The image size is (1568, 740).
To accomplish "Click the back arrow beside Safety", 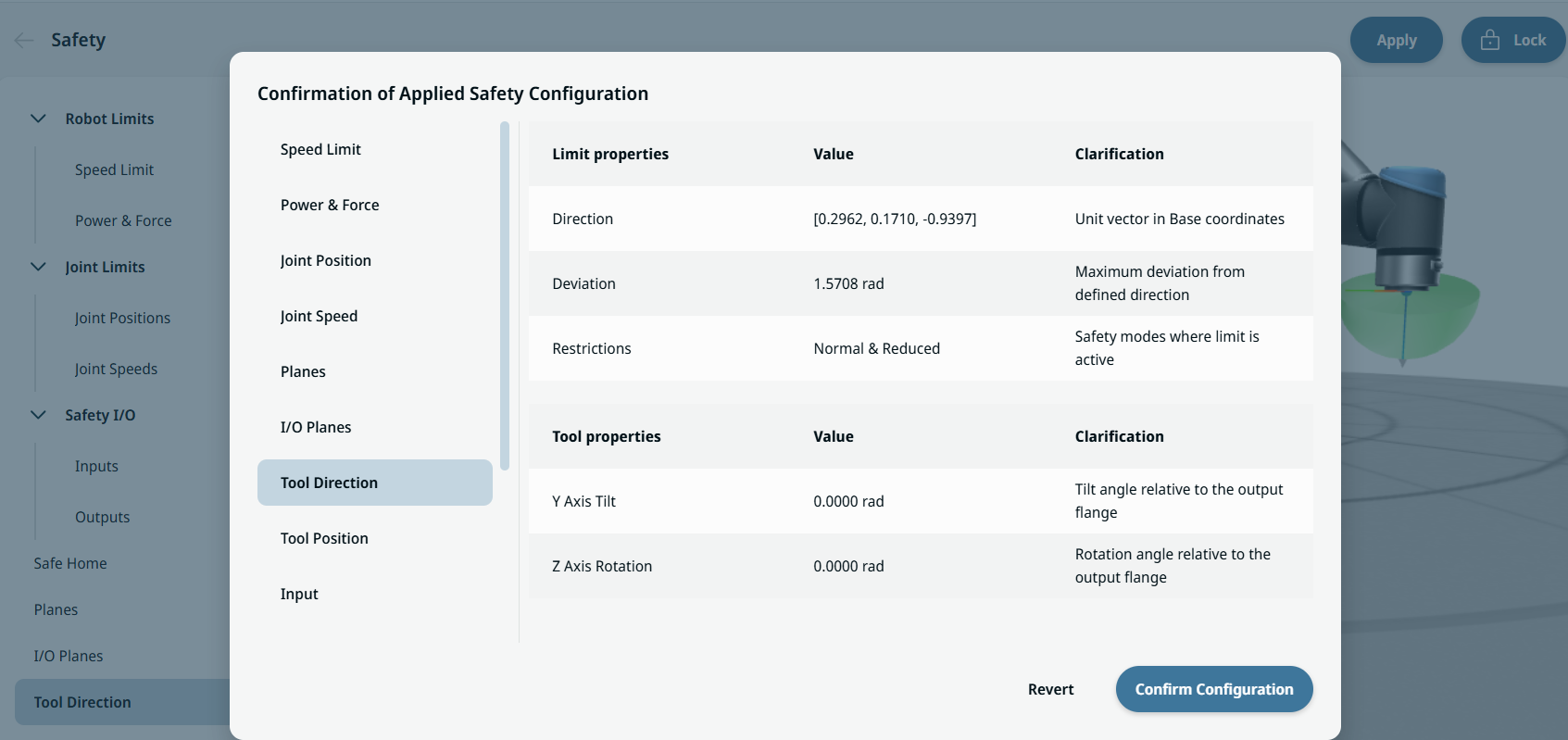I will tap(24, 40).
